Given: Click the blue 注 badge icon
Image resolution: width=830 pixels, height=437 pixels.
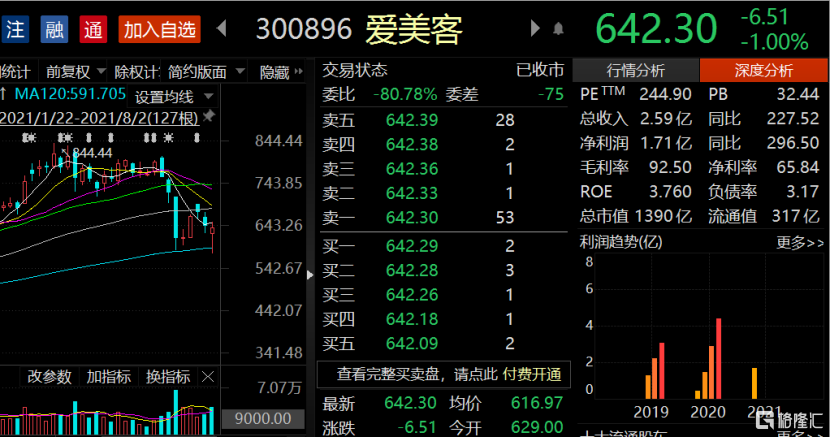Looking at the screenshot, I should [15, 29].
